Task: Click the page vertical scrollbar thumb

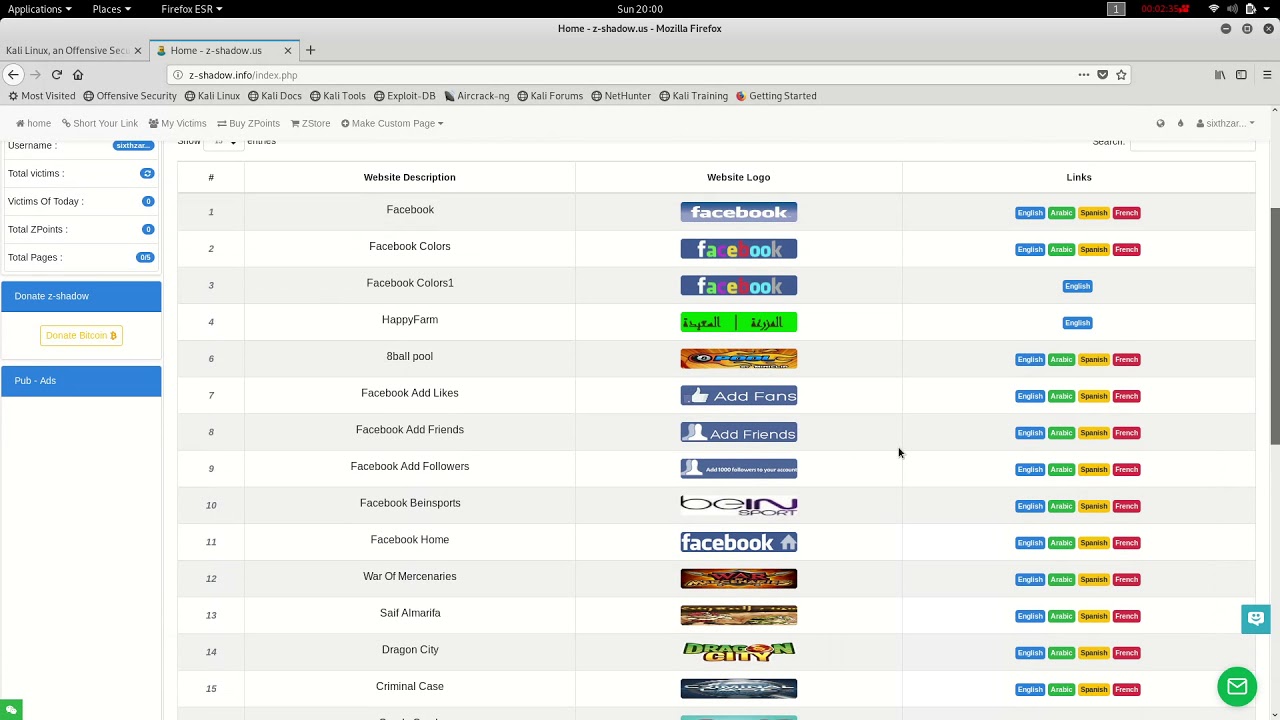Action: coord(1275,325)
